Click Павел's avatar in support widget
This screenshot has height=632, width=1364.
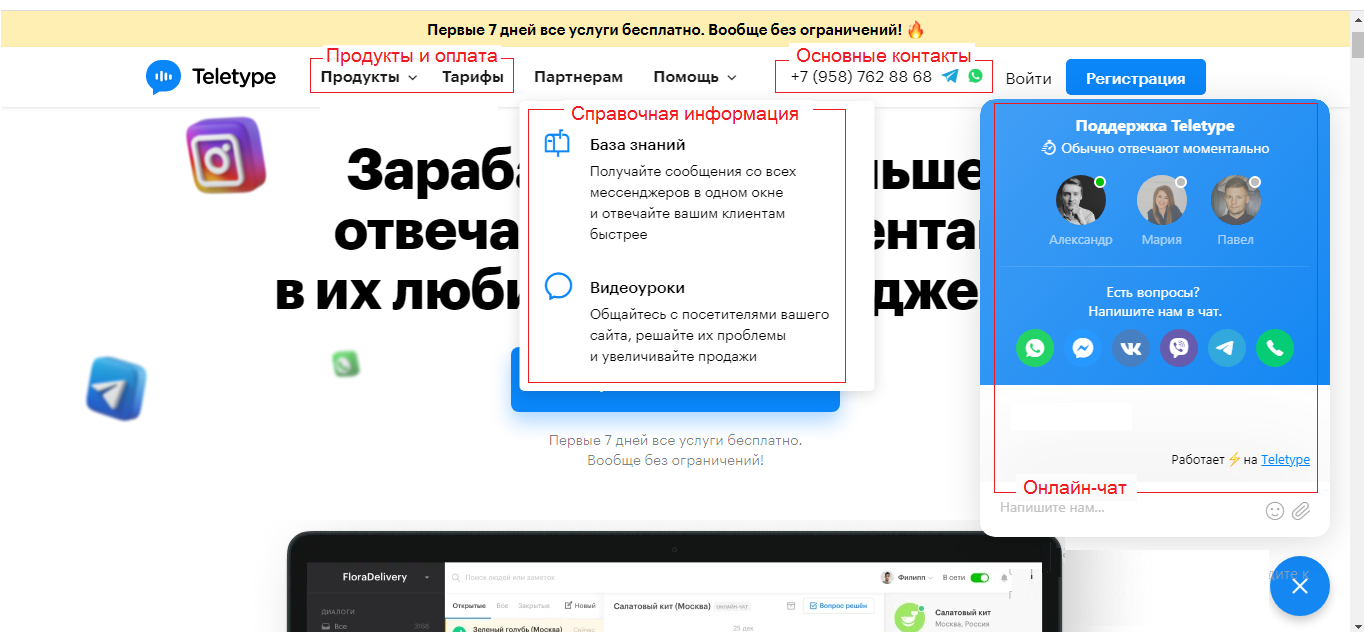point(1236,201)
